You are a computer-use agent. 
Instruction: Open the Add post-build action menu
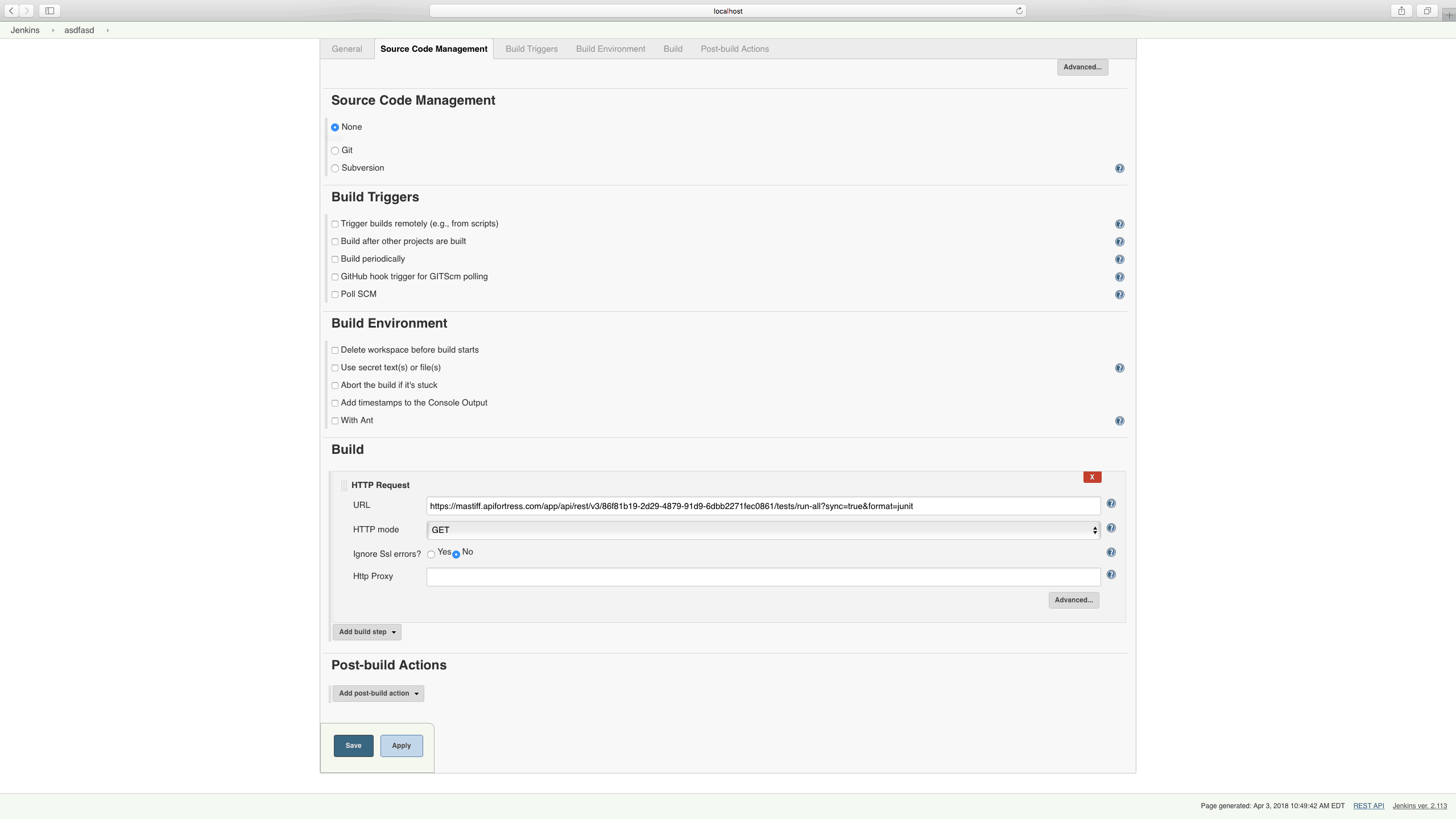(x=378, y=693)
